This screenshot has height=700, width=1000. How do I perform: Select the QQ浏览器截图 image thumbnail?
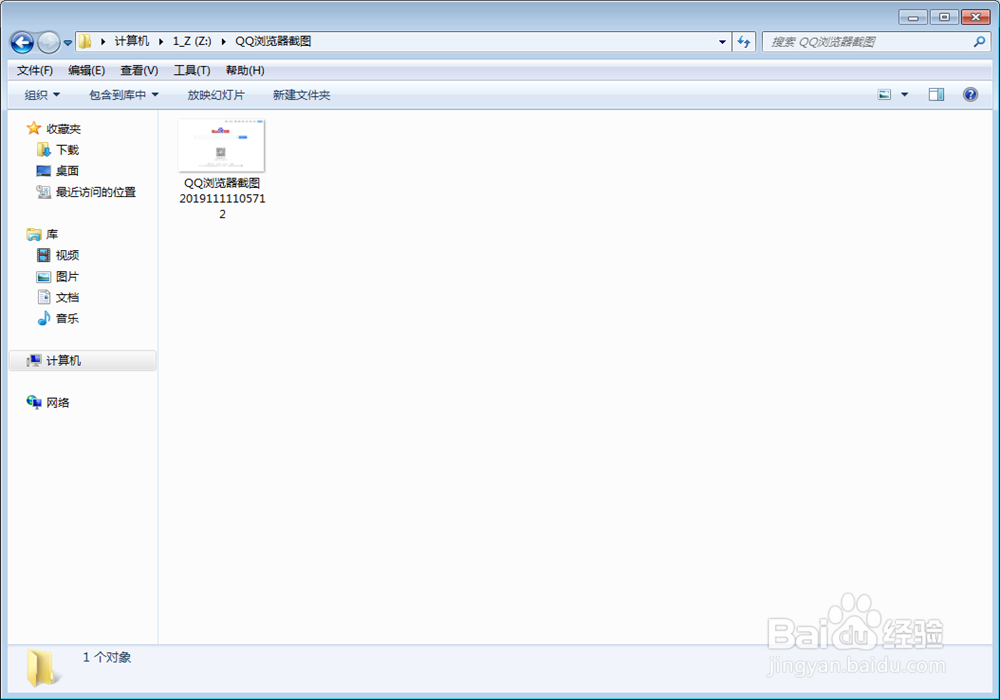coord(221,145)
